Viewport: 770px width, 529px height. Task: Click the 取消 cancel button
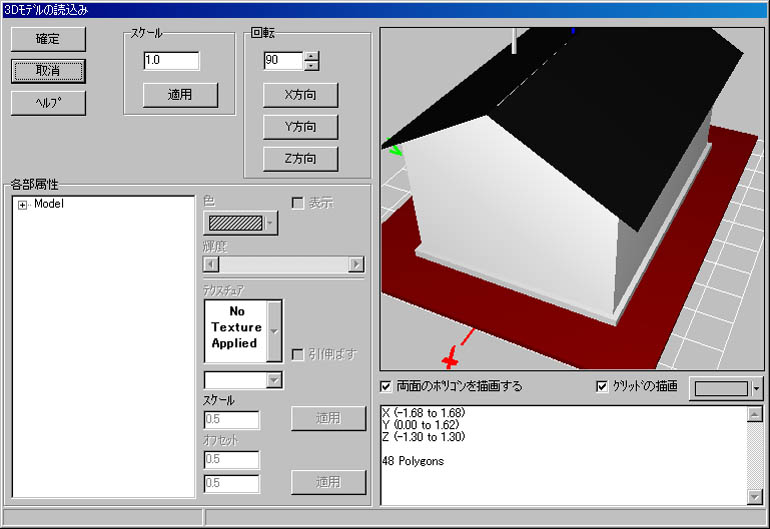click(x=48, y=71)
